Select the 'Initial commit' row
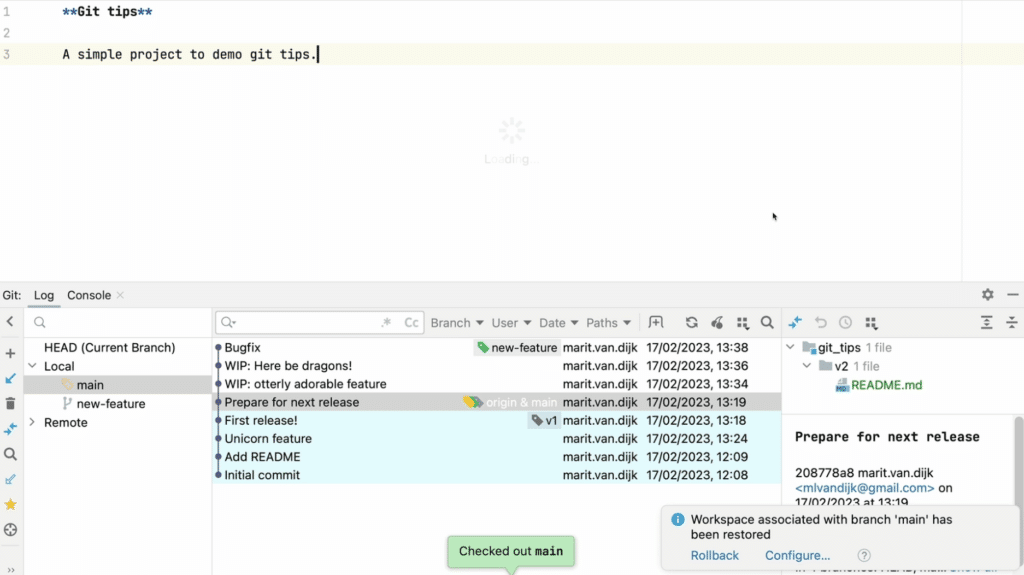 click(x=497, y=475)
